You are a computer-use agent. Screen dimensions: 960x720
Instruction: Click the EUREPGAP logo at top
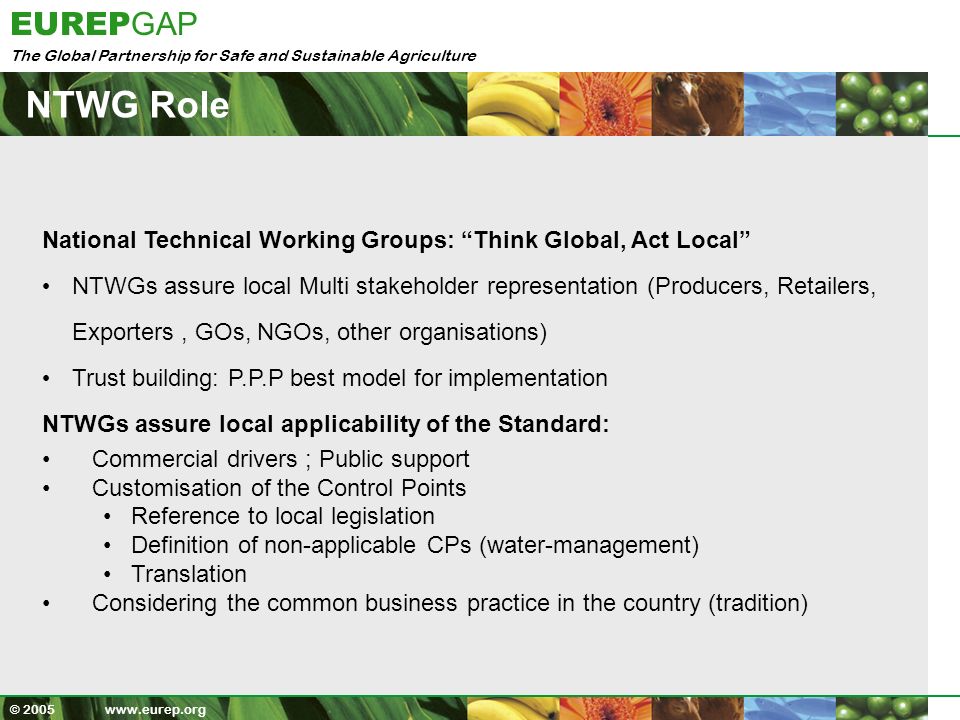(x=104, y=24)
